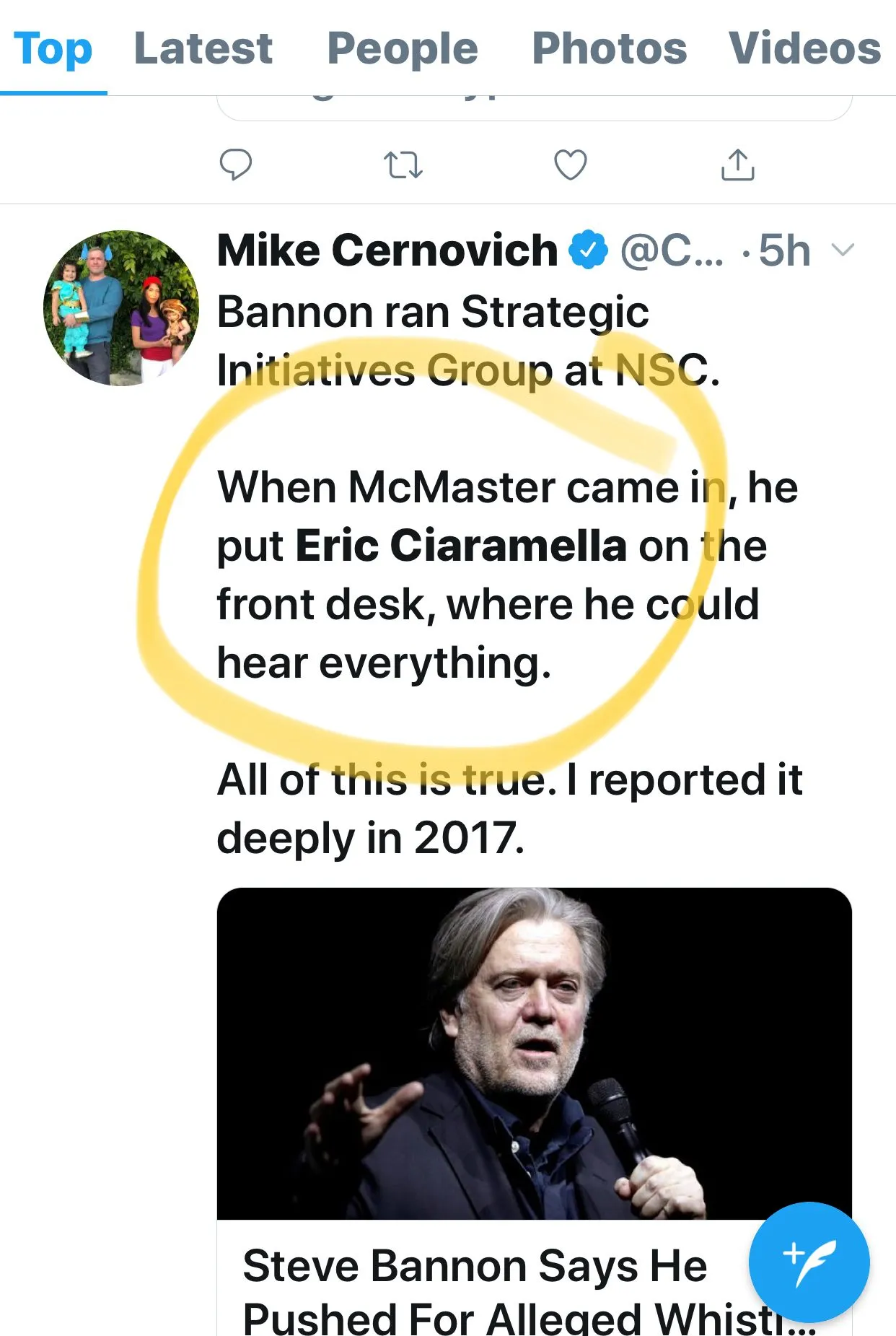The width and height of the screenshot is (896, 1336).
Task: Tap the bold Eric Ciaramella text
Action: (x=461, y=546)
